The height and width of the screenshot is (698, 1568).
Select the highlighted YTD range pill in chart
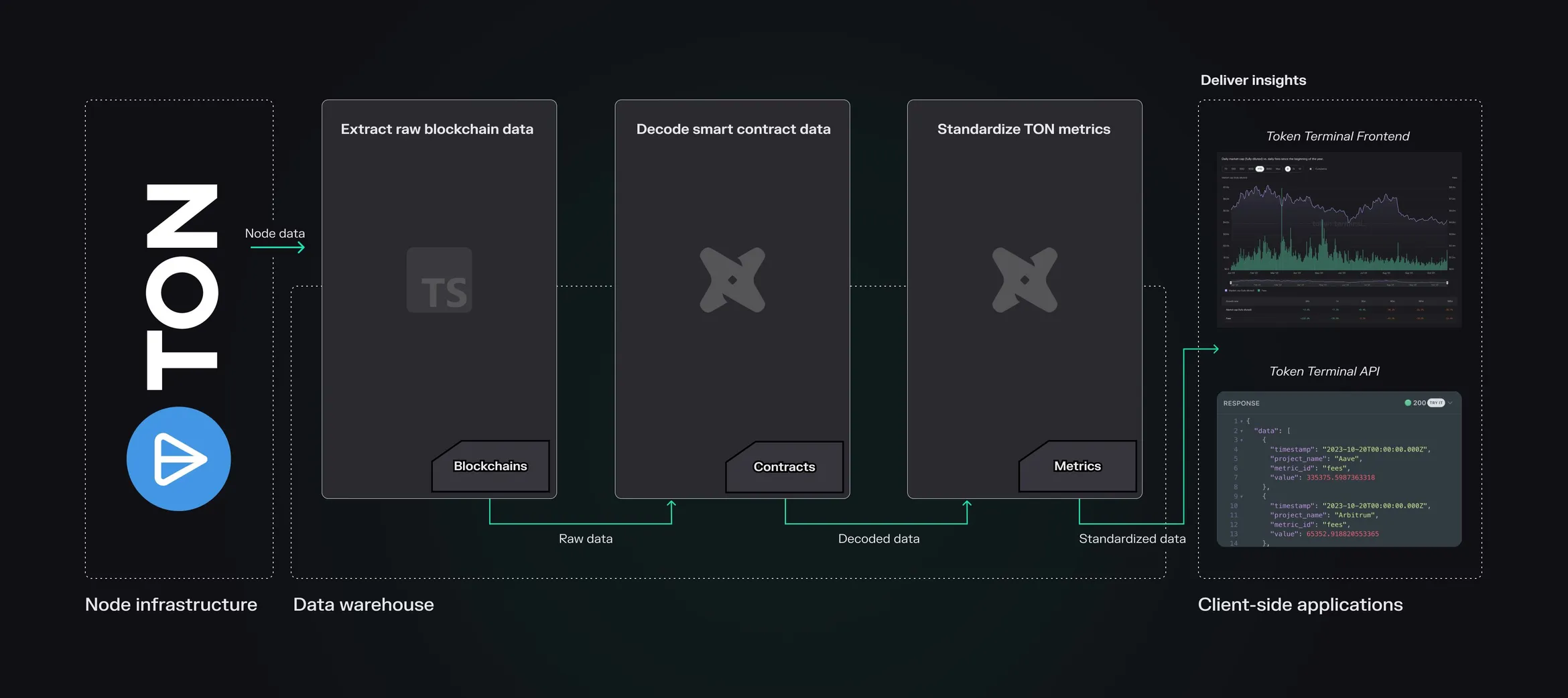[x=1260, y=169]
